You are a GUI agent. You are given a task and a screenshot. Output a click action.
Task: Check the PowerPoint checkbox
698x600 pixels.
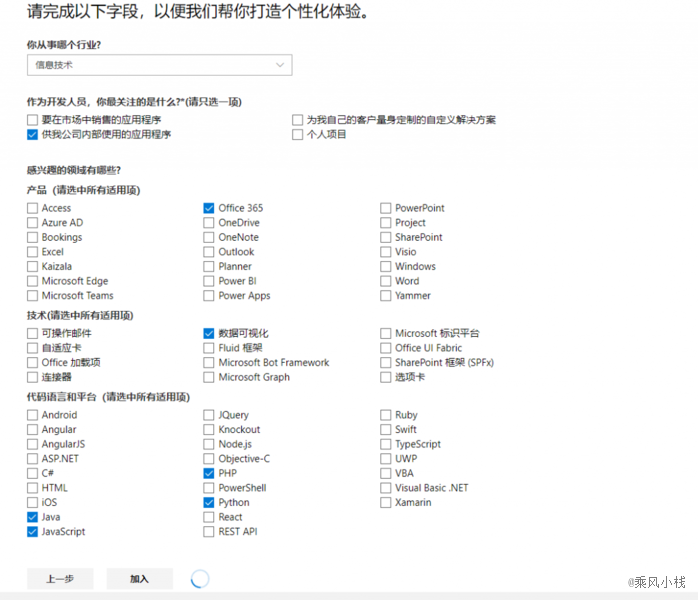386,208
